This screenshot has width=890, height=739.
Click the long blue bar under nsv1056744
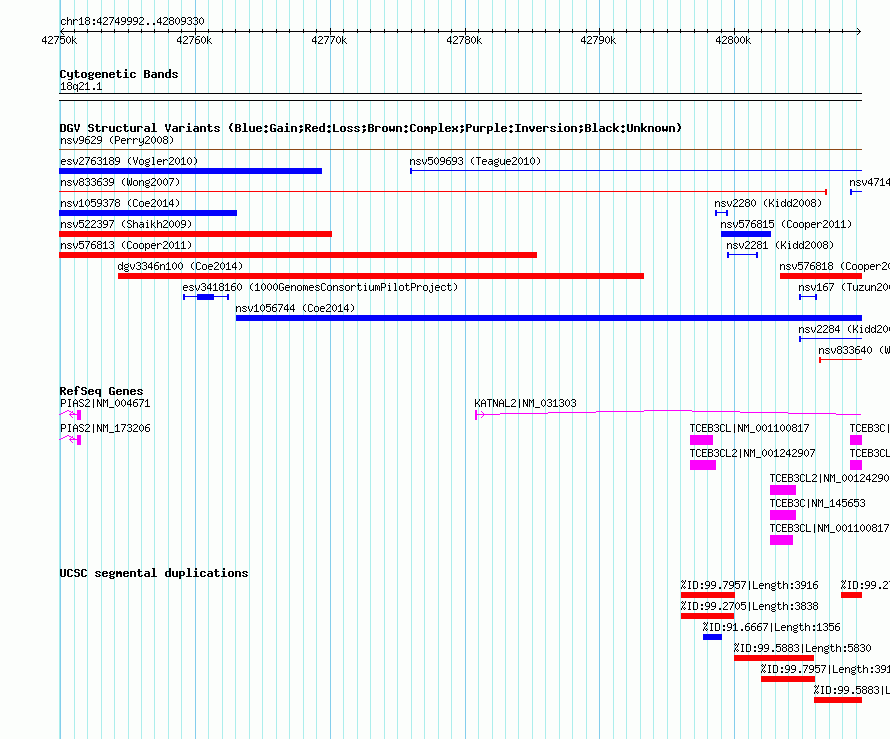click(549, 318)
